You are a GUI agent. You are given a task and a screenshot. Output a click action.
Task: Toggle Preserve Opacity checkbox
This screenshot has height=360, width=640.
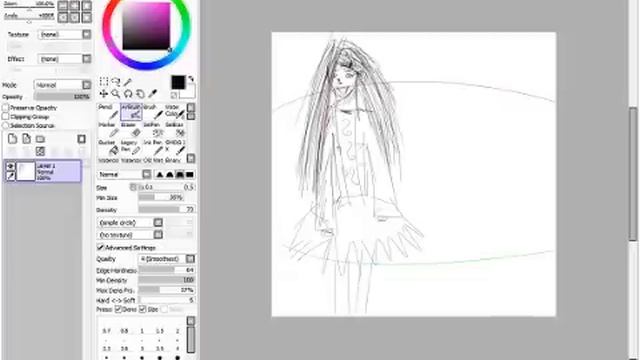pyautogui.click(x=5, y=108)
